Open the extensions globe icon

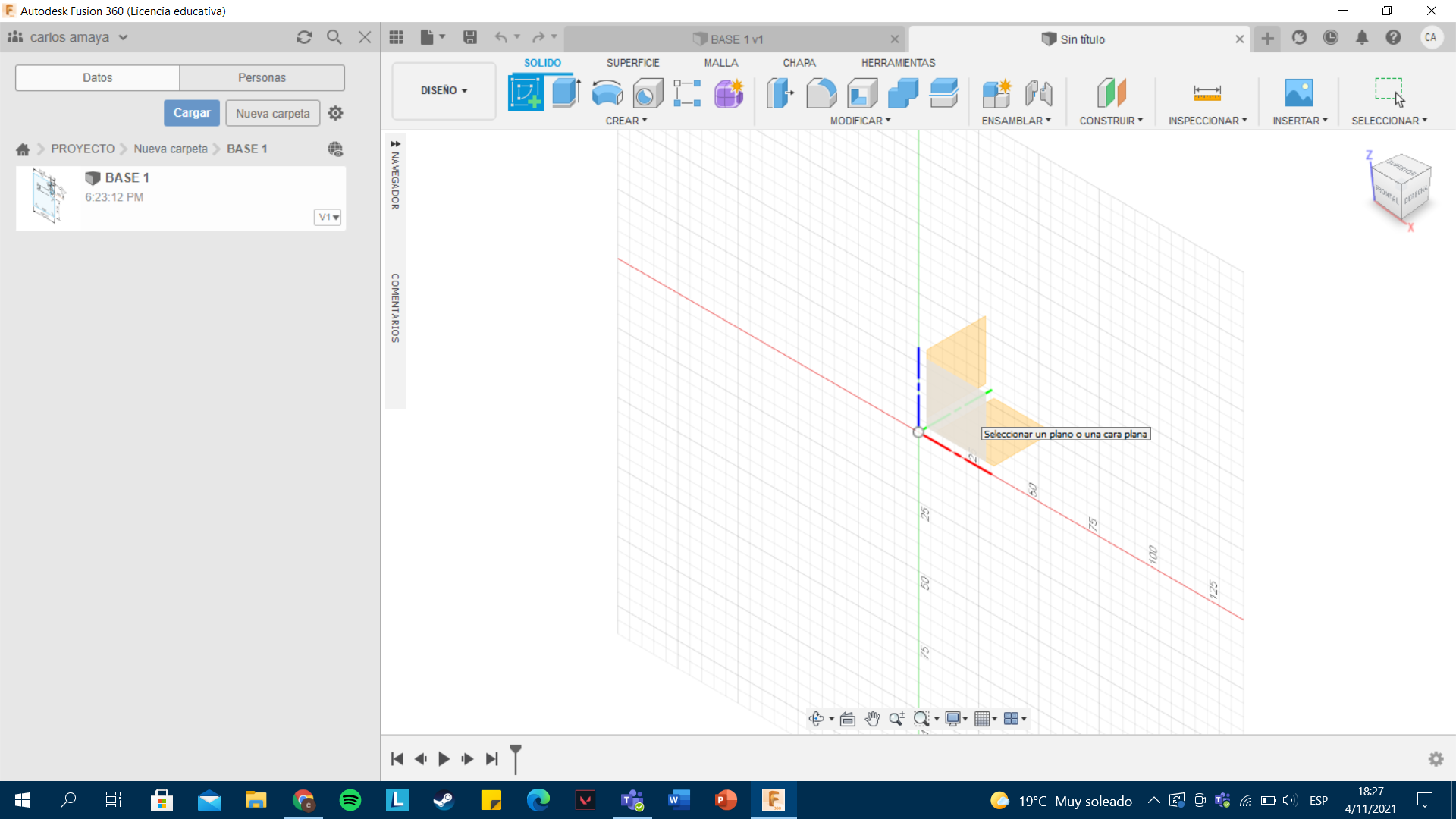pos(1300,37)
